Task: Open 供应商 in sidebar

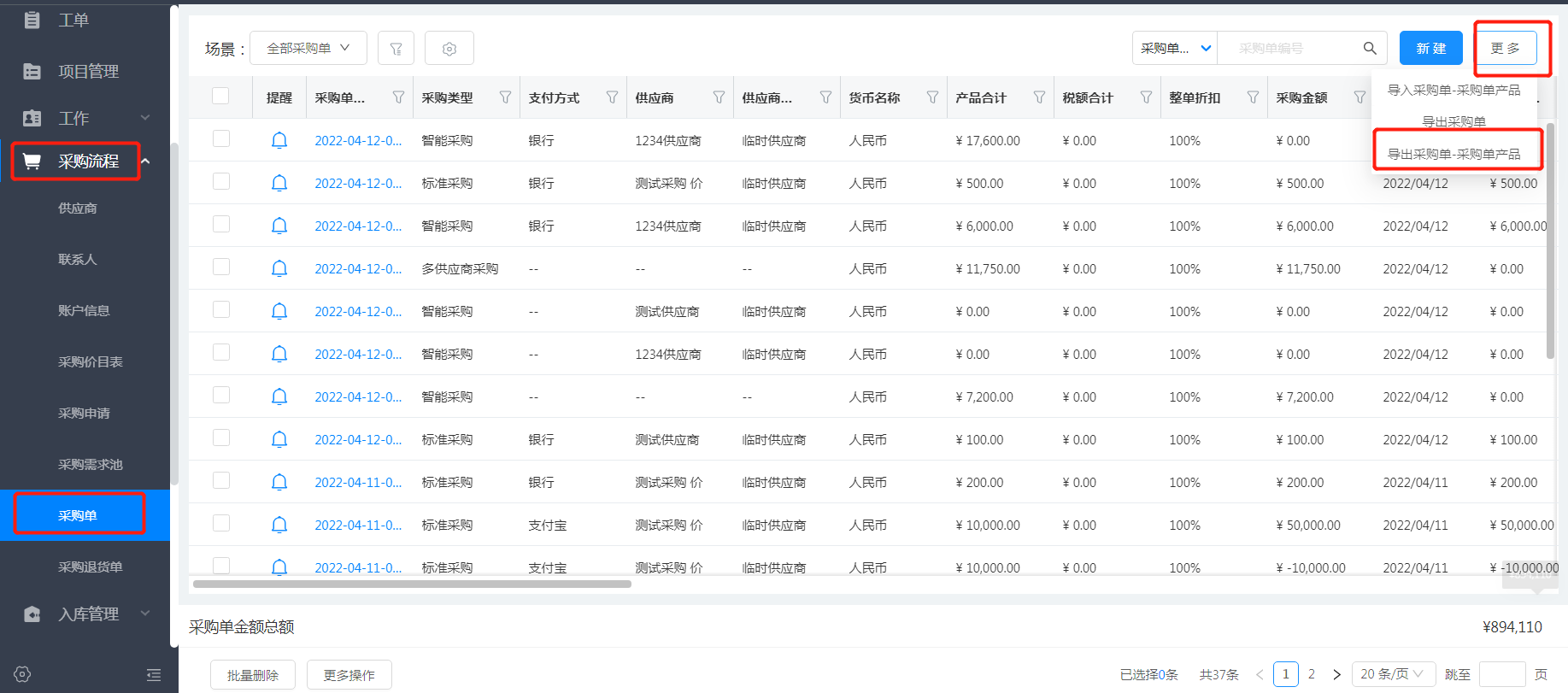Action: click(x=78, y=208)
